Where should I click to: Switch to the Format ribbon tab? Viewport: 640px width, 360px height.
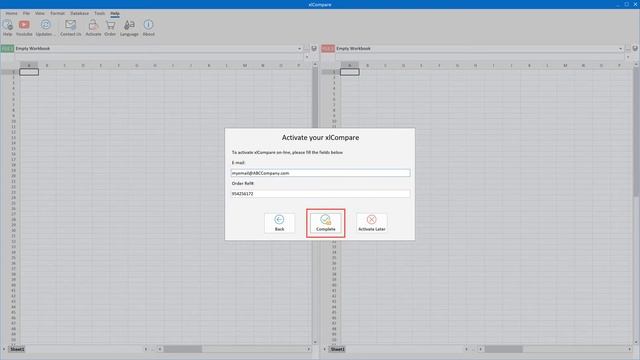58,13
